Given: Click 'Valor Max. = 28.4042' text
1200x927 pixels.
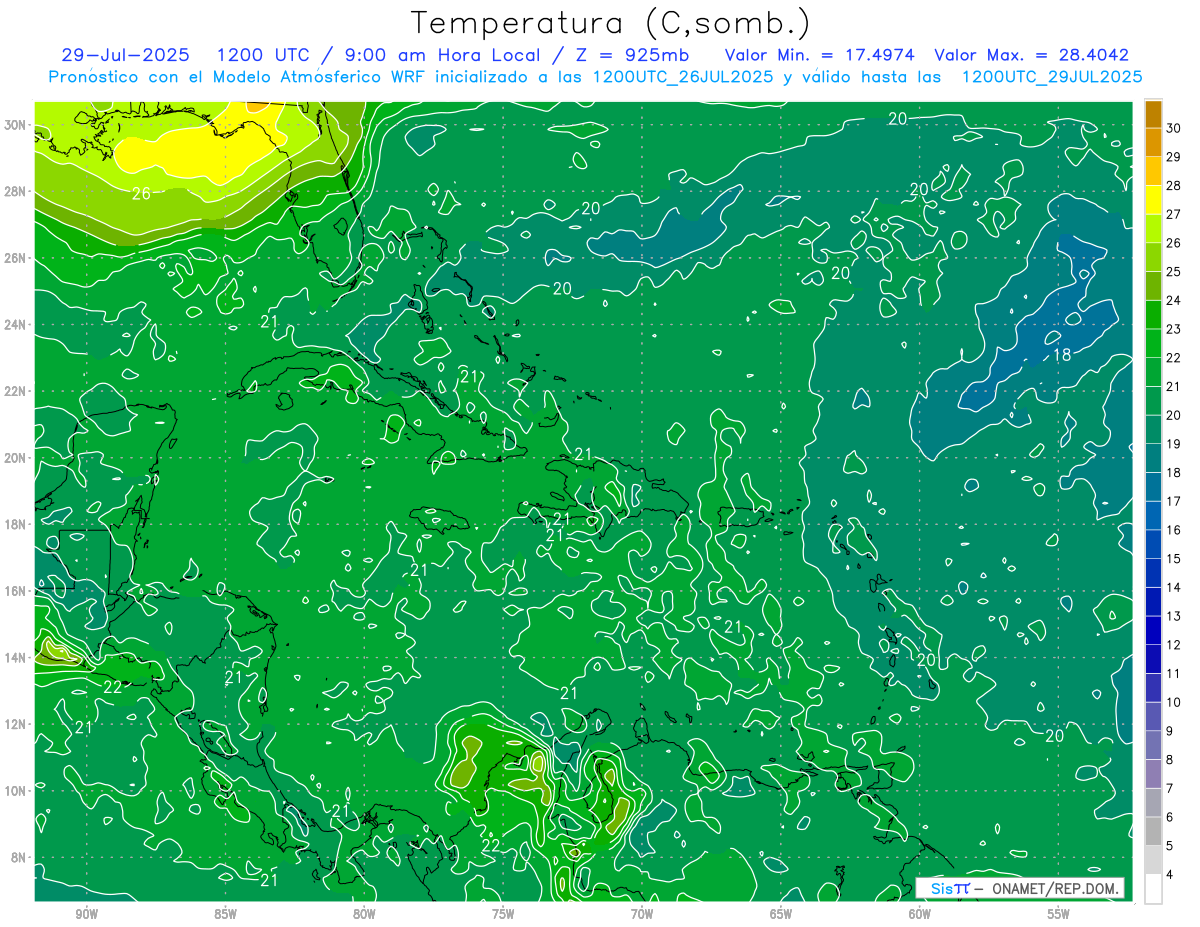Looking at the screenshot, I should (1032, 55).
